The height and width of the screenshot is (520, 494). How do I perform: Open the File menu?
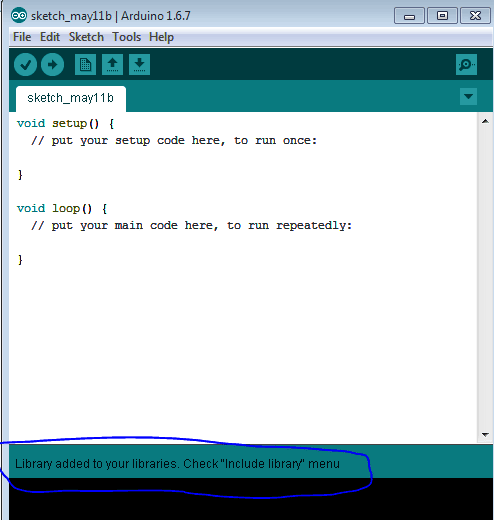pos(22,37)
